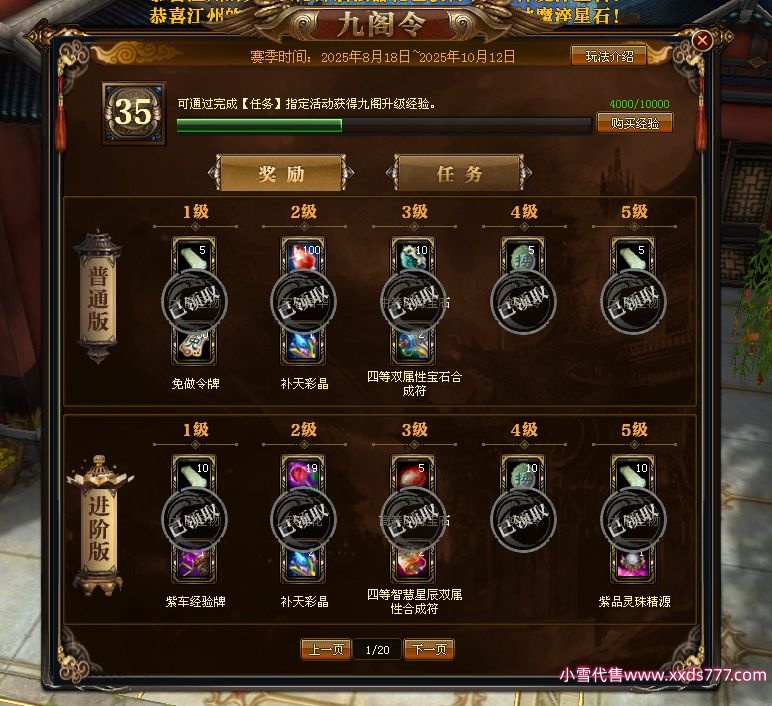Select the normal level 5 jade slip icon

pyautogui.click(x=633, y=257)
